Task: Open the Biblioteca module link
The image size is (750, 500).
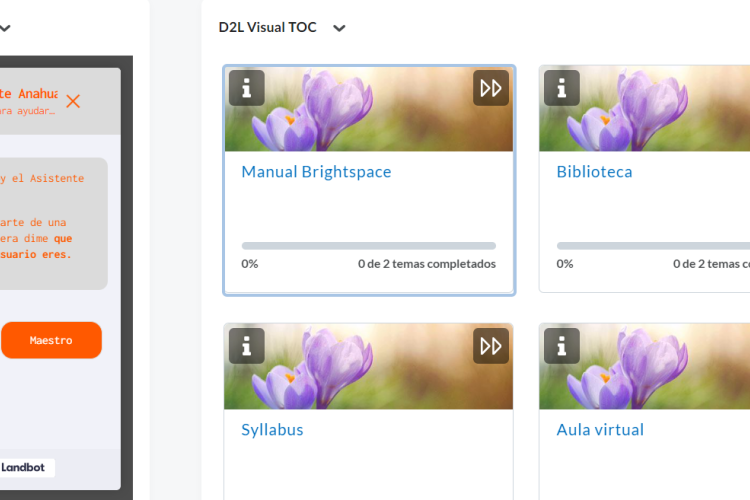Action: tap(594, 172)
